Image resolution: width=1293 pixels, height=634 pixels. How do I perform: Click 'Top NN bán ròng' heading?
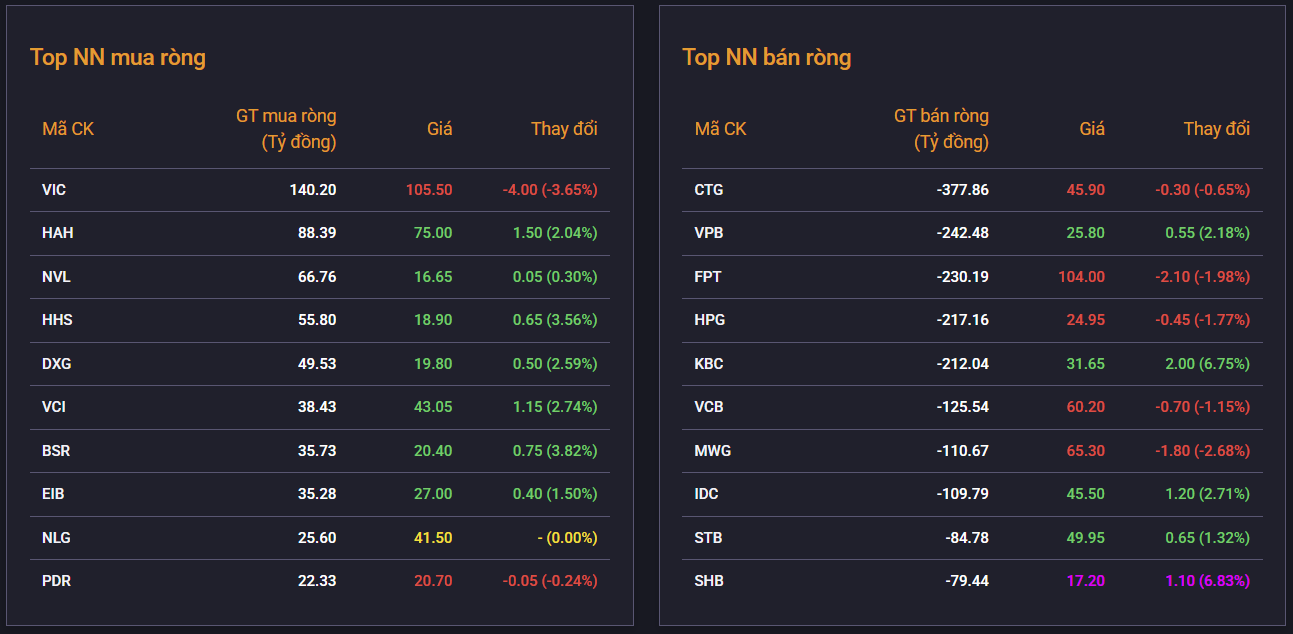(x=766, y=57)
